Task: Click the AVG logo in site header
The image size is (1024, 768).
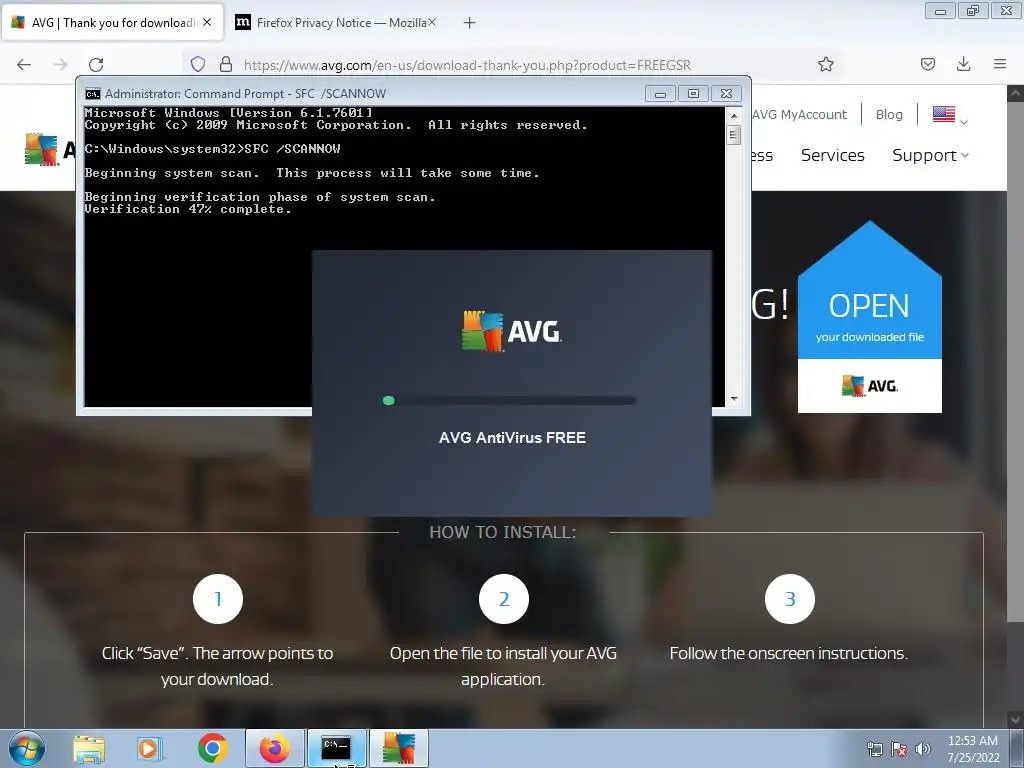Action: tap(50, 150)
